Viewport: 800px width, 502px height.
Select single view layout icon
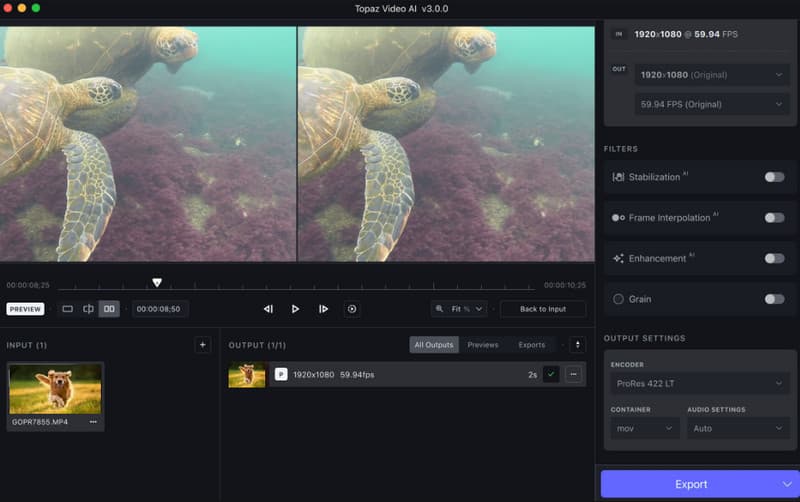coord(67,309)
